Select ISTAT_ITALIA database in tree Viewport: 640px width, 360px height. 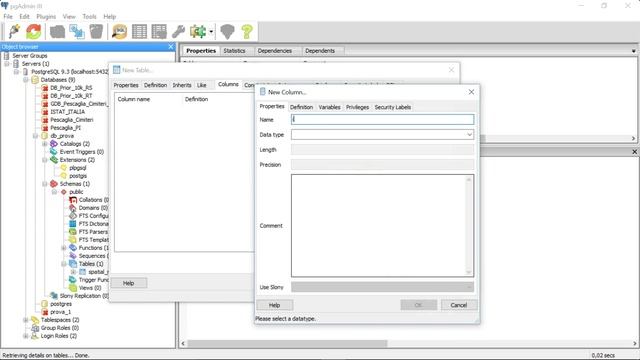pos(68,111)
